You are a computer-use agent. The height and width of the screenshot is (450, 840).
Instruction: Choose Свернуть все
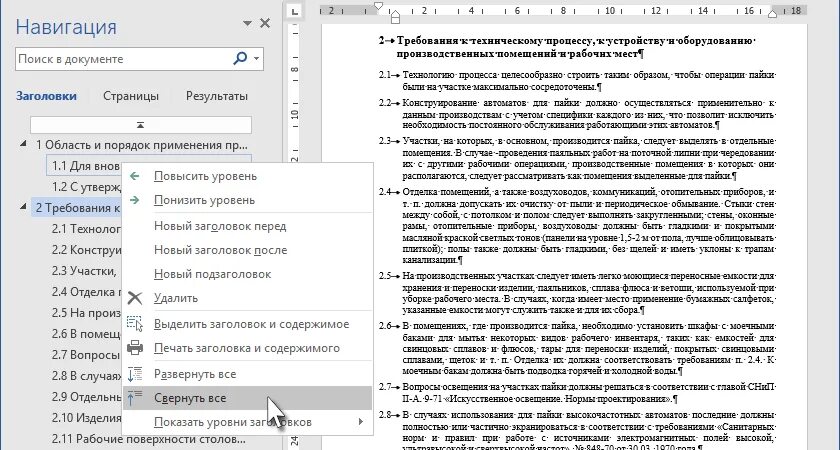pyautogui.click(x=248, y=398)
